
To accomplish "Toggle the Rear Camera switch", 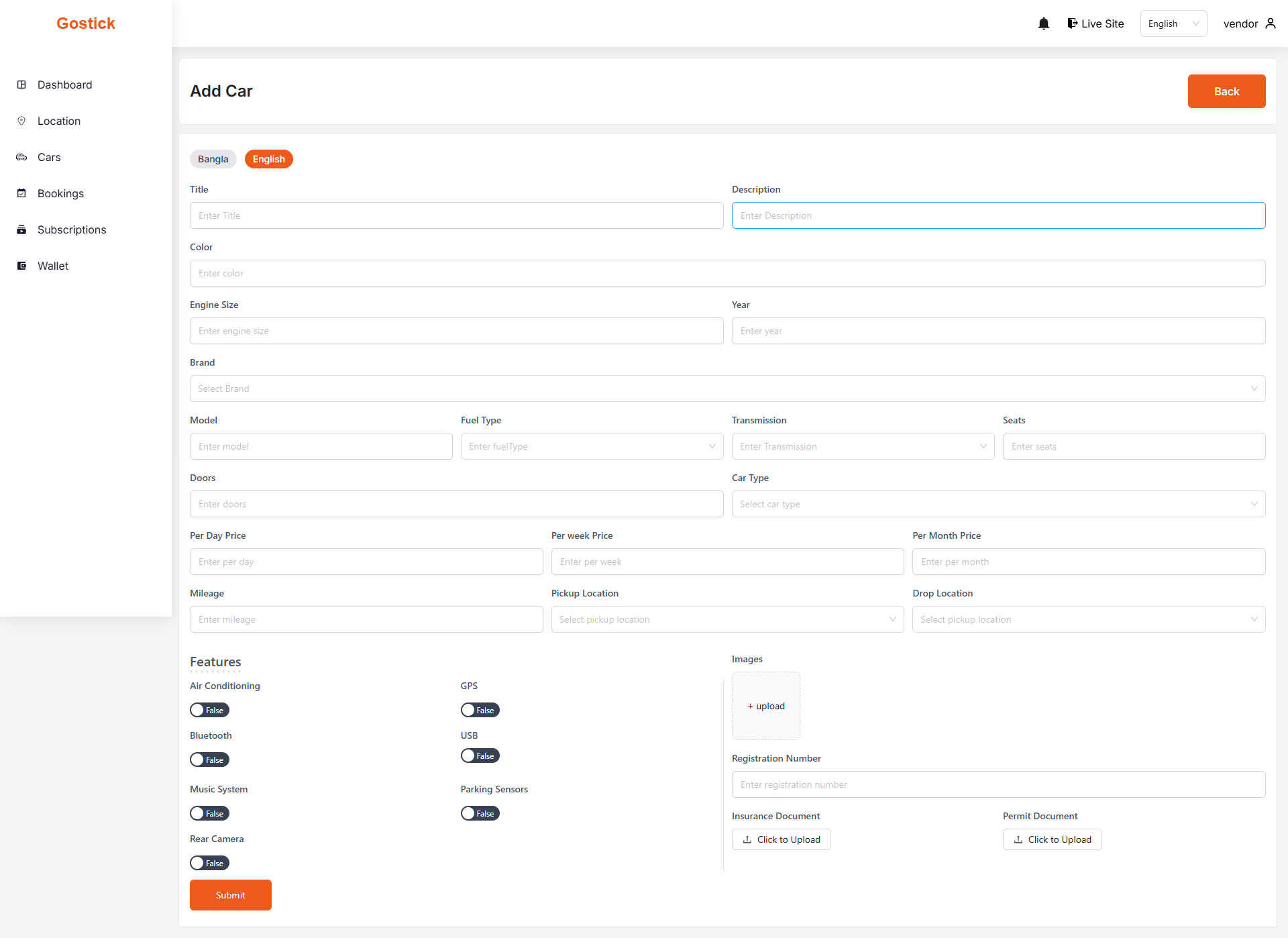I will pos(209,863).
